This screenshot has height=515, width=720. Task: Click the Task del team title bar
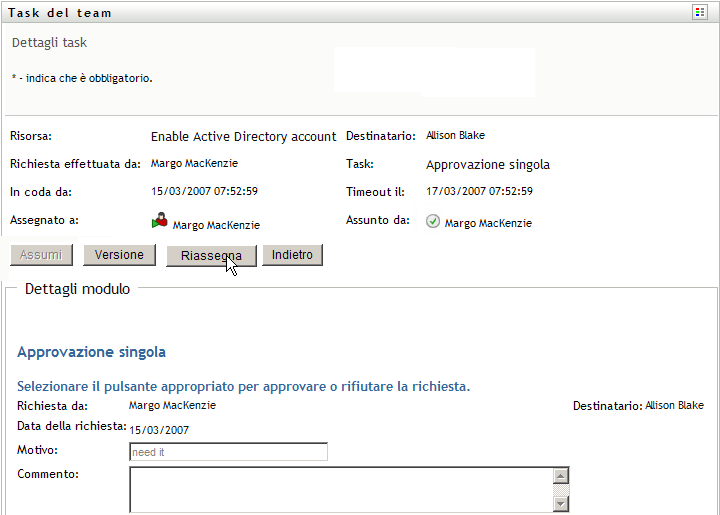(x=60, y=13)
